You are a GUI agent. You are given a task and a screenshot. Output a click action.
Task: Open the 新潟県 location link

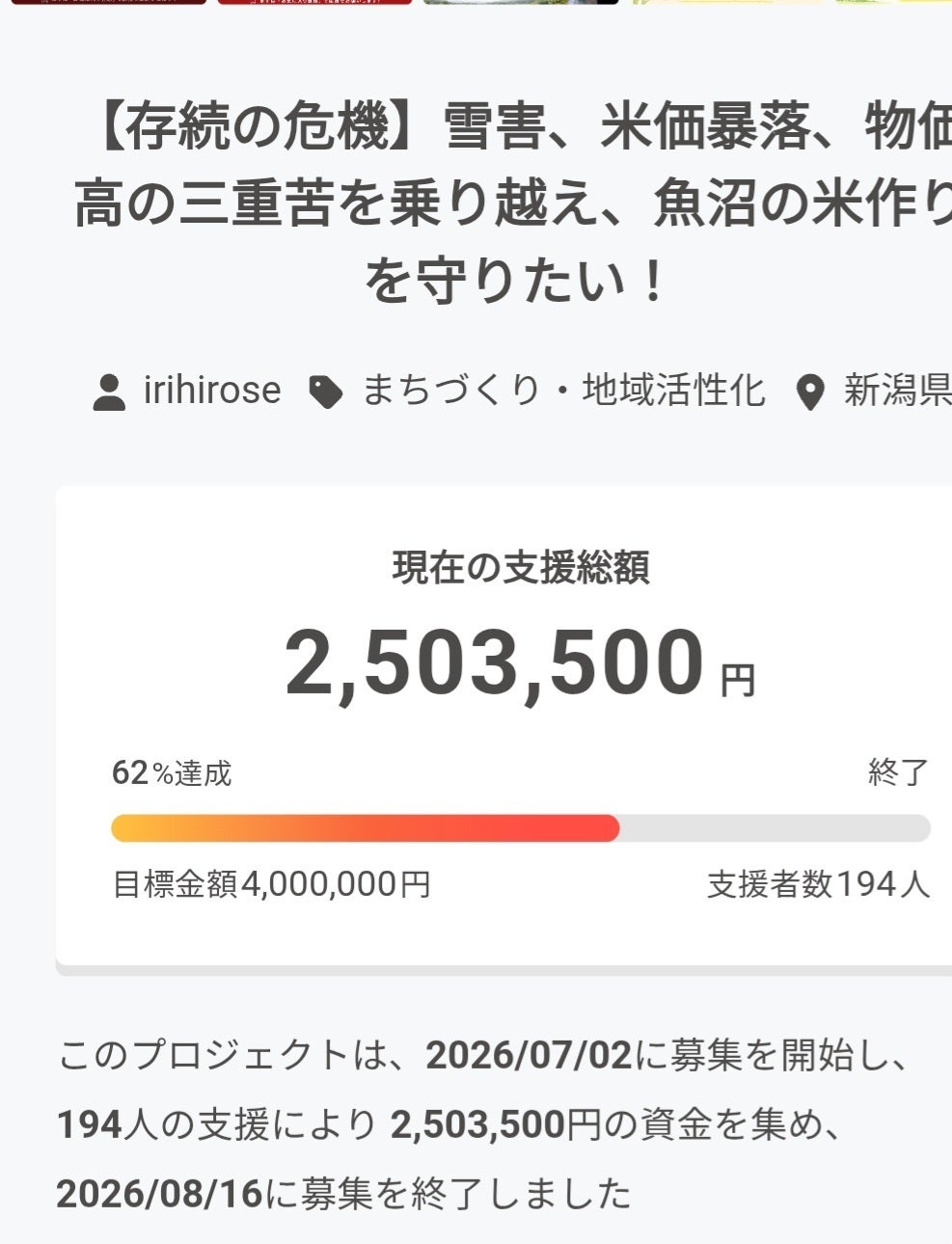click(x=897, y=391)
